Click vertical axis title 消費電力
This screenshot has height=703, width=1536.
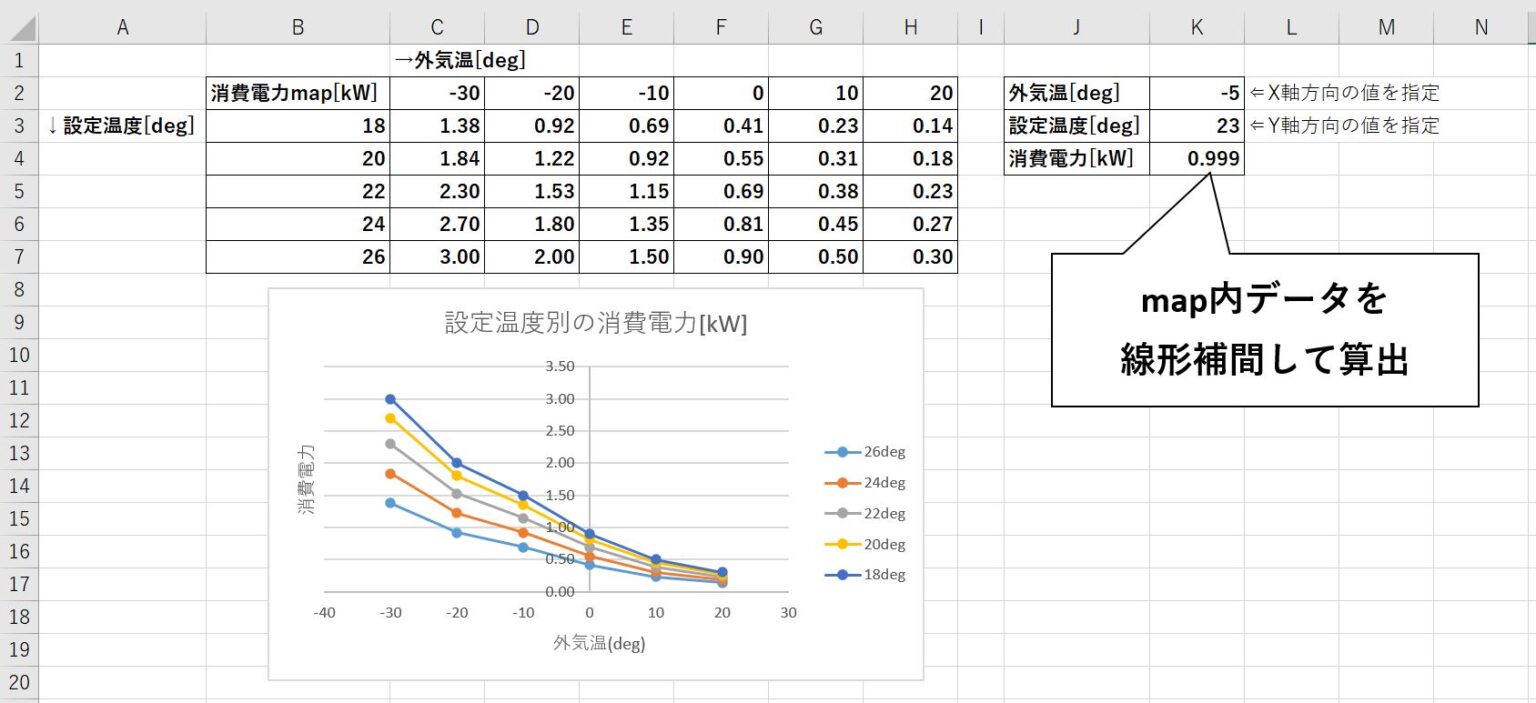coord(306,481)
